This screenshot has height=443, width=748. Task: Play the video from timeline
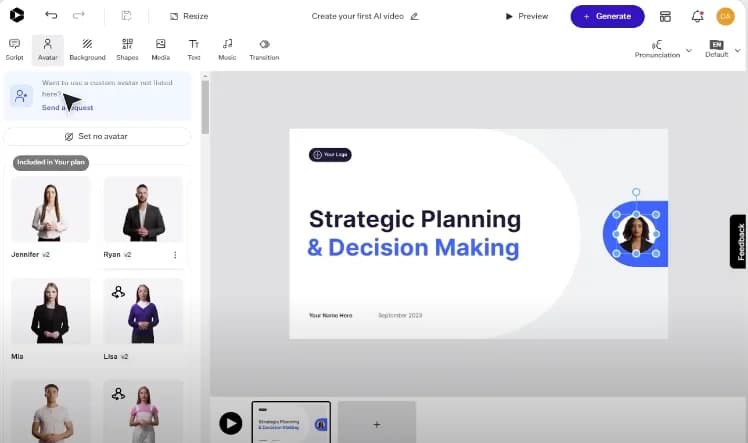coord(231,423)
